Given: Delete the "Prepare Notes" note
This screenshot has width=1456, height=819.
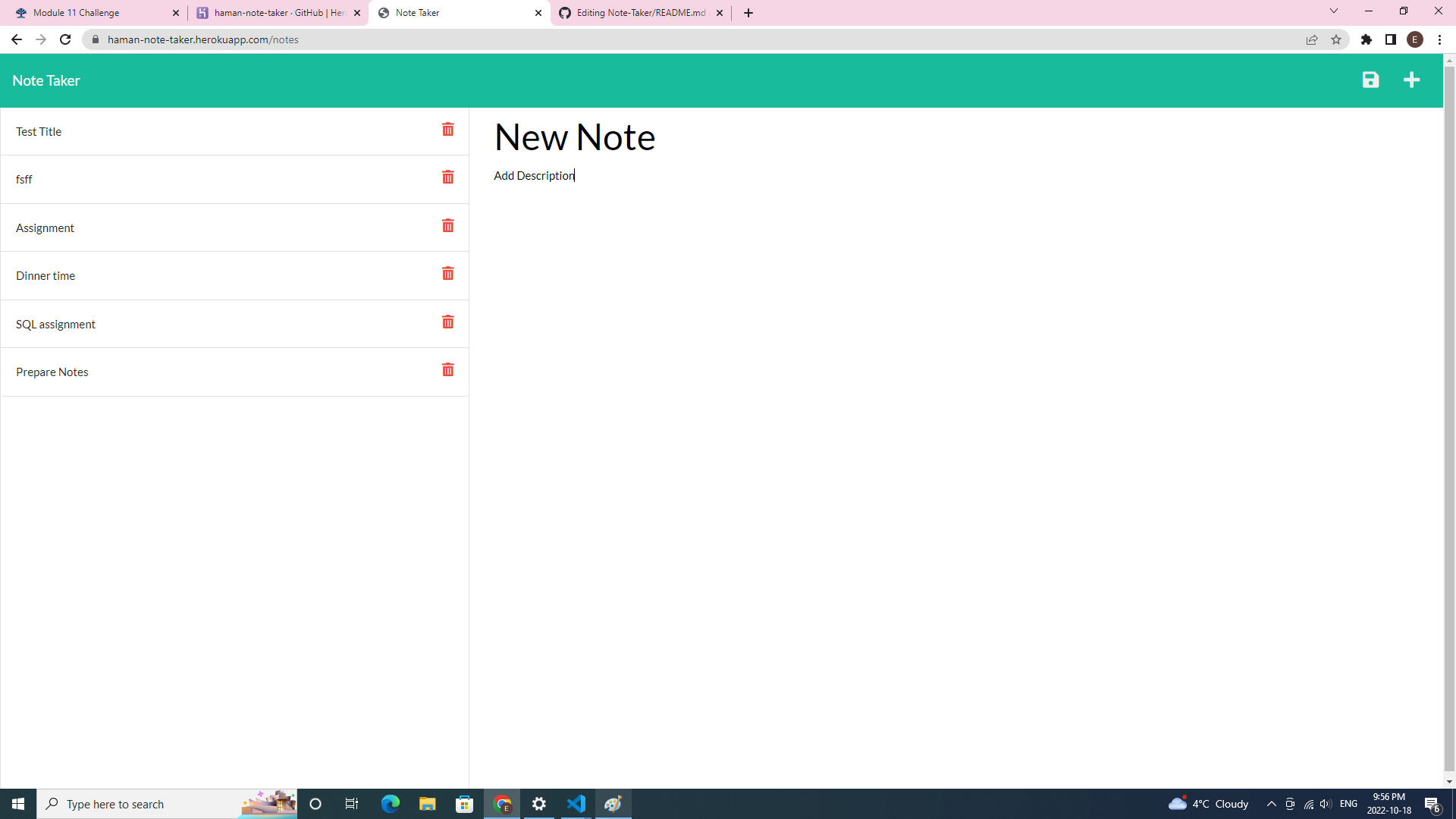Looking at the screenshot, I should tap(447, 369).
